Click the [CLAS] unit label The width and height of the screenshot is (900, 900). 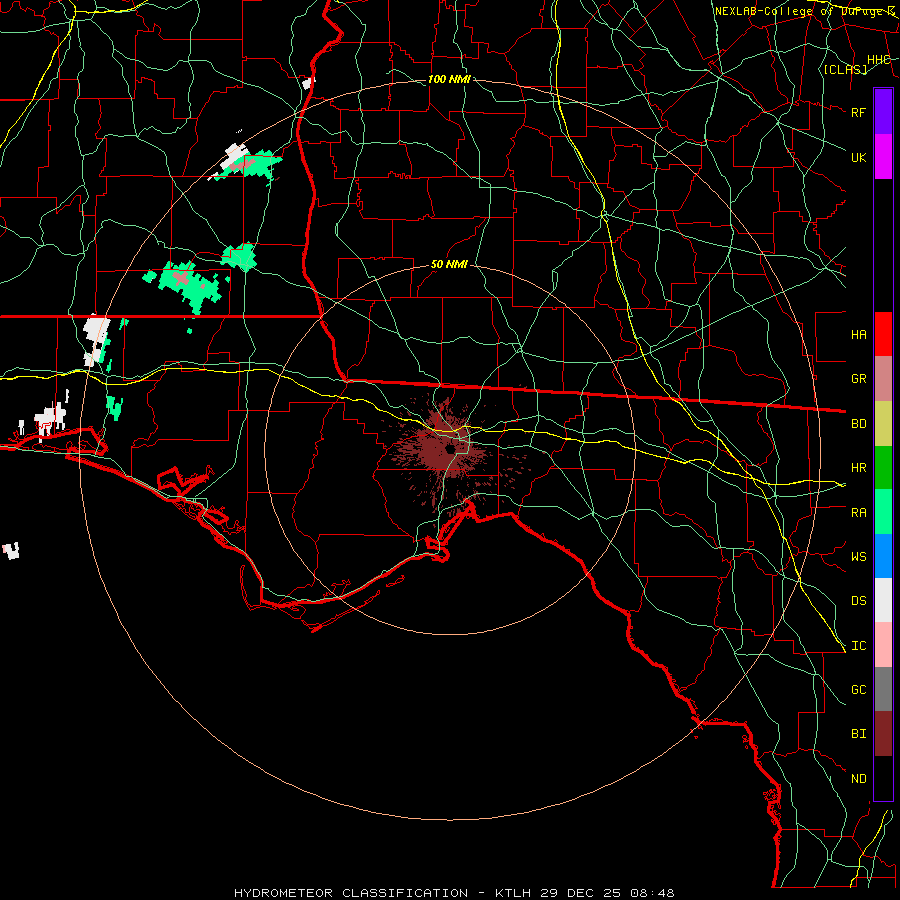[x=845, y=69]
